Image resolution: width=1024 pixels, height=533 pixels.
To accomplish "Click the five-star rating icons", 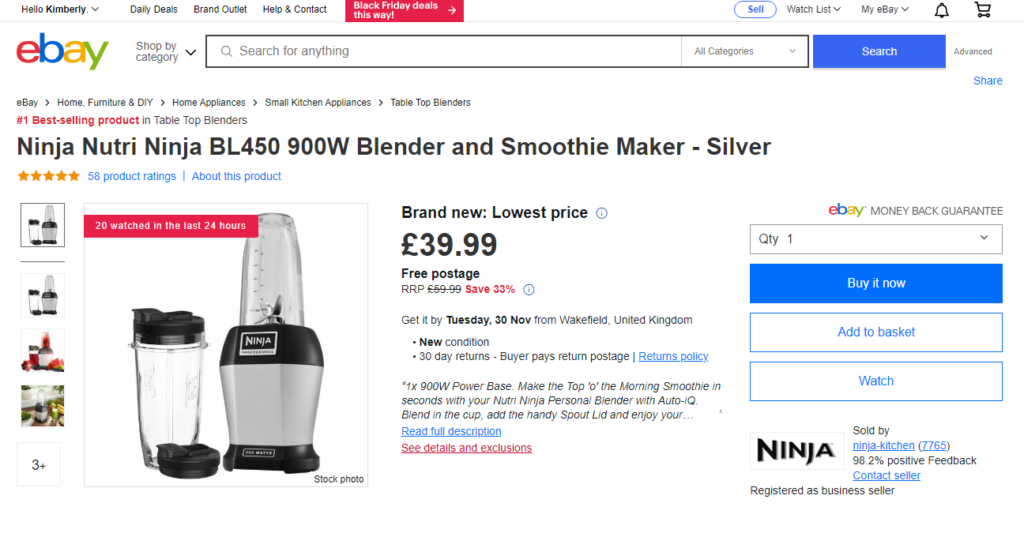I will pos(48,176).
